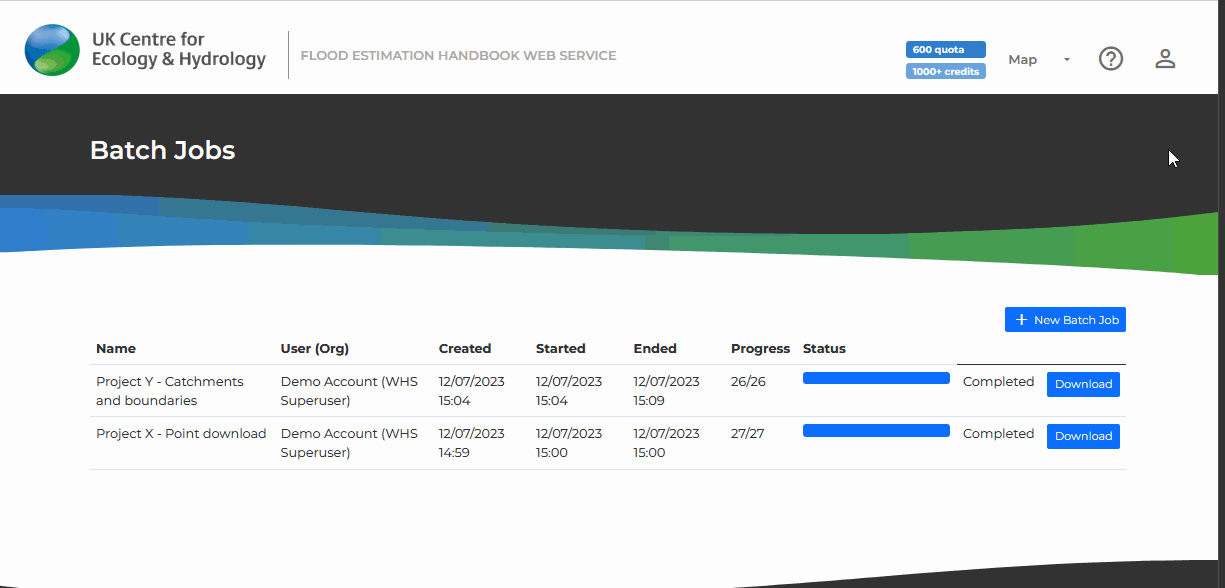Viewport: 1225px width, 588px height.
Task: Click the Created column header
Action: pos(465,349)
